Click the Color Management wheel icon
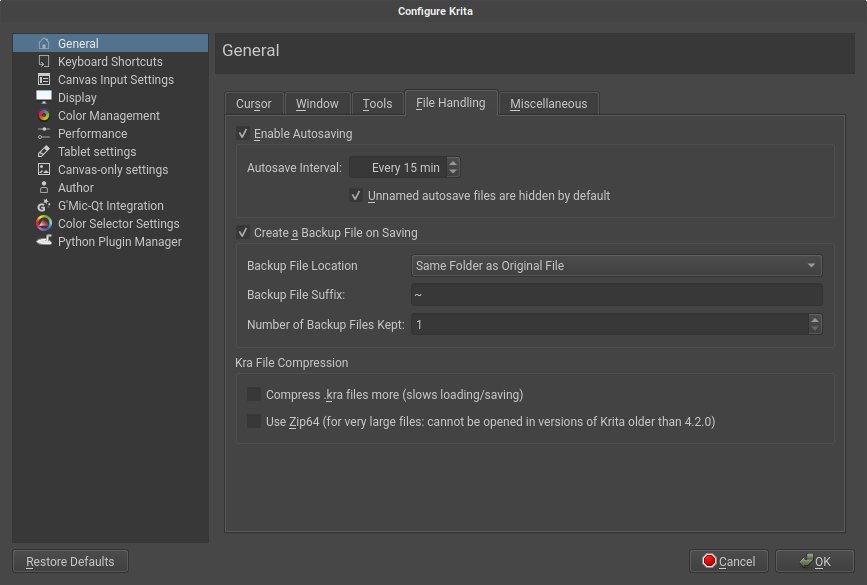Viewport: 867px width, 585px height. tap(44, 116)
